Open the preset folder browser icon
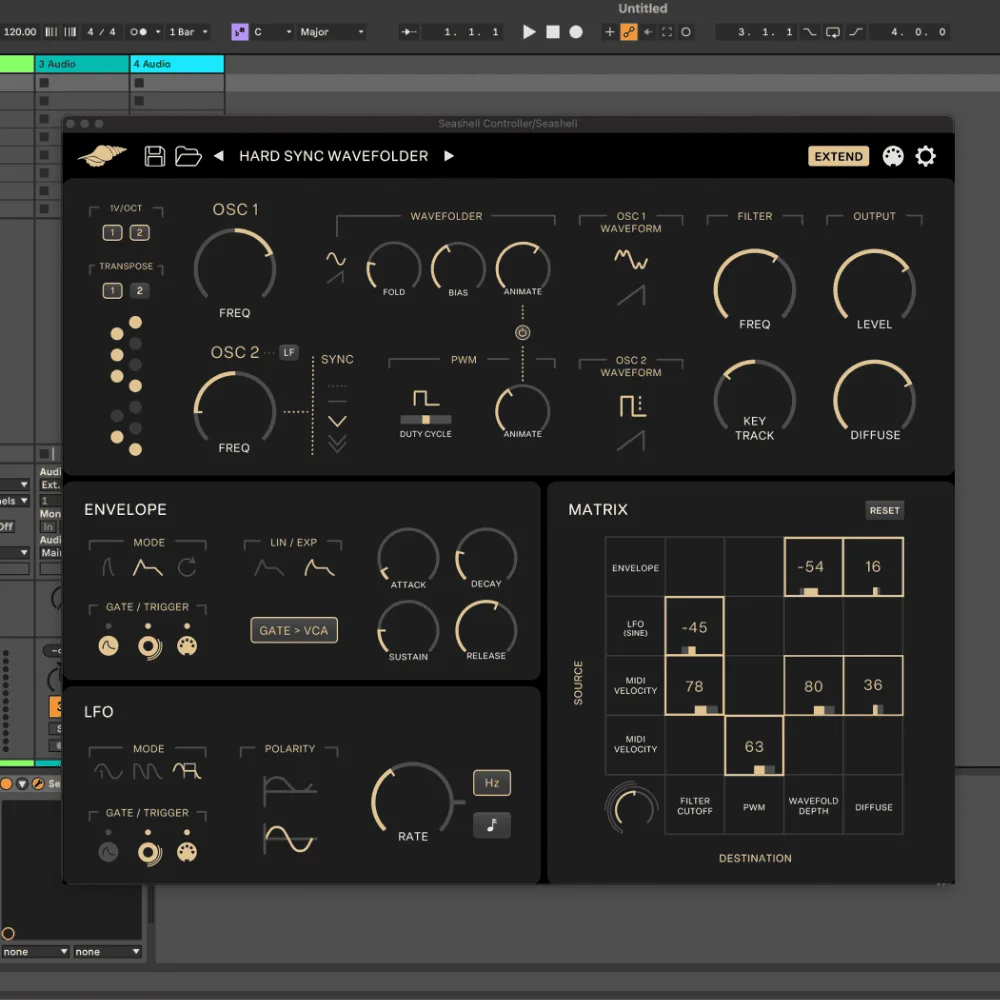Image resolution: width=1000 pixels, height=1000 pixels. (188, 156)
